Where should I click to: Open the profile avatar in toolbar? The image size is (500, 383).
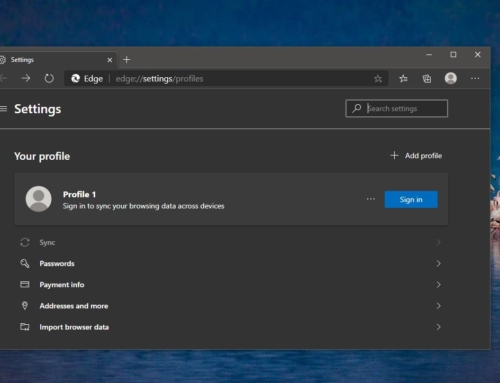pyautogui.click(x=451, y=78)
